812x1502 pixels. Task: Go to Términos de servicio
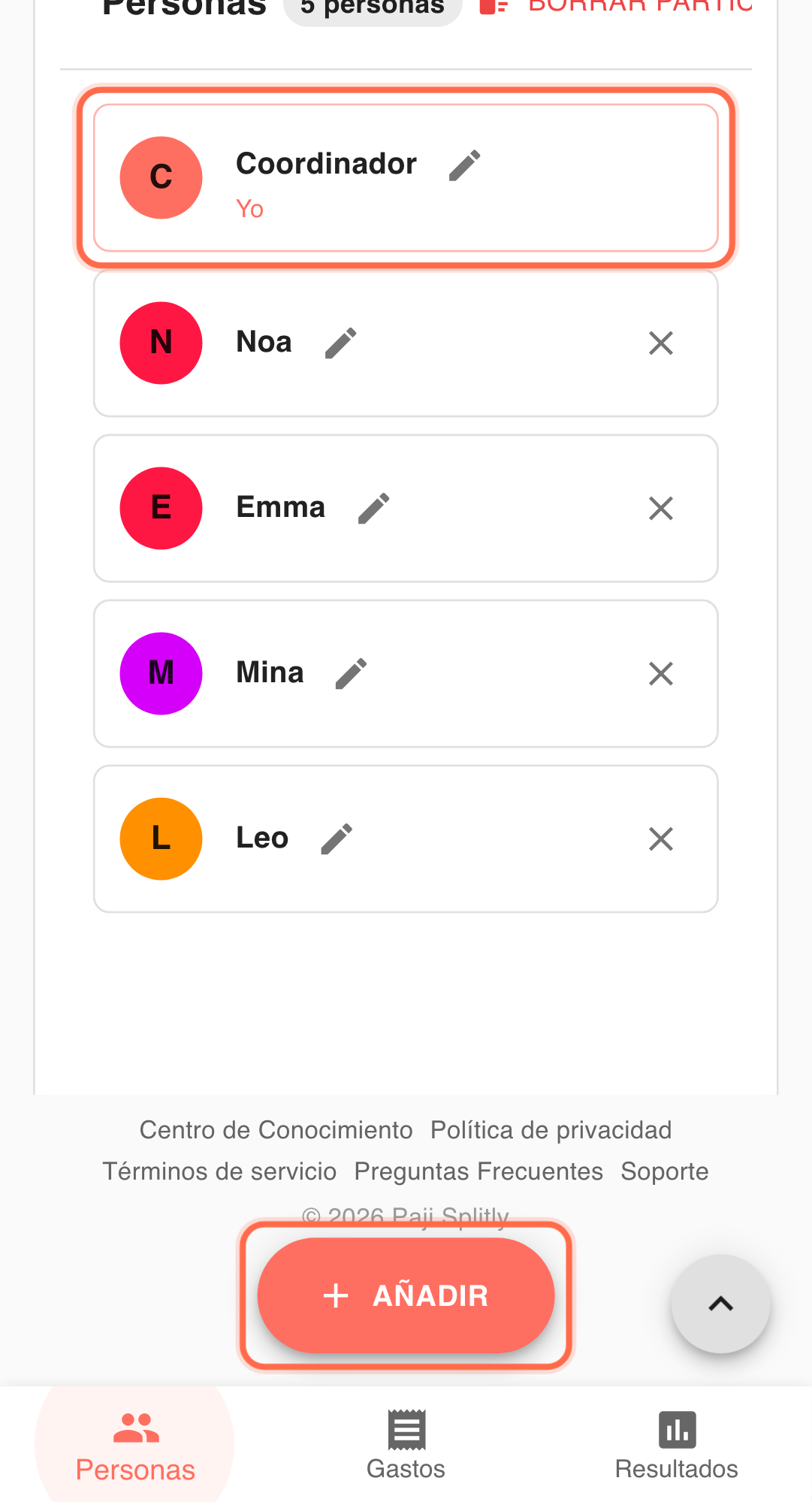[x=219, y=1171]
